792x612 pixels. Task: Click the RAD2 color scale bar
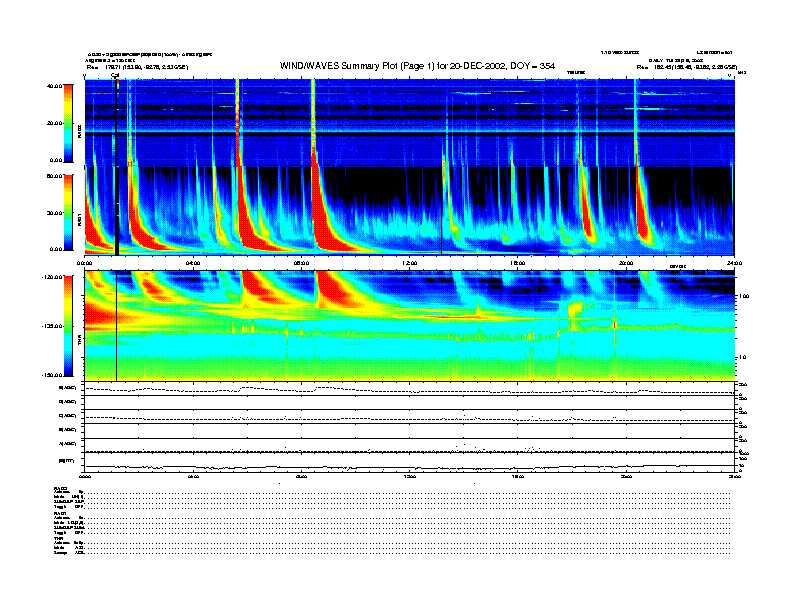[68, 123]
